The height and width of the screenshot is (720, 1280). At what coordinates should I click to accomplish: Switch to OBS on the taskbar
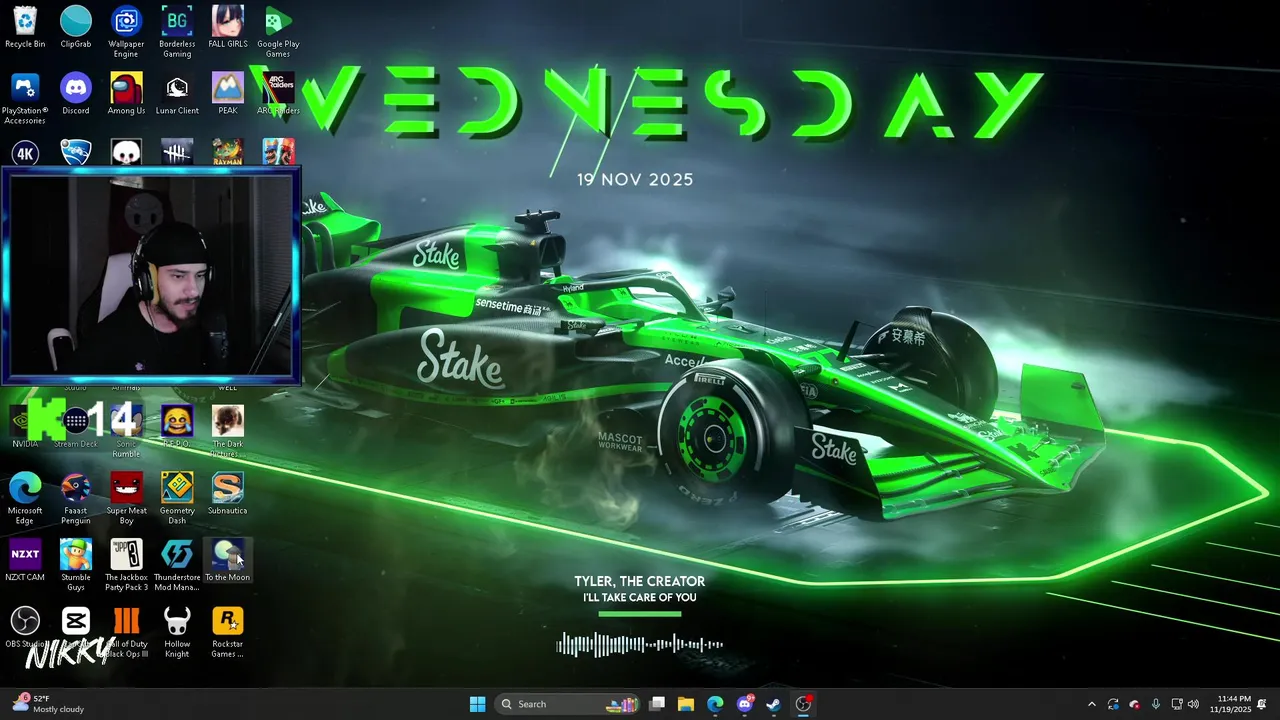click(803, 704)
